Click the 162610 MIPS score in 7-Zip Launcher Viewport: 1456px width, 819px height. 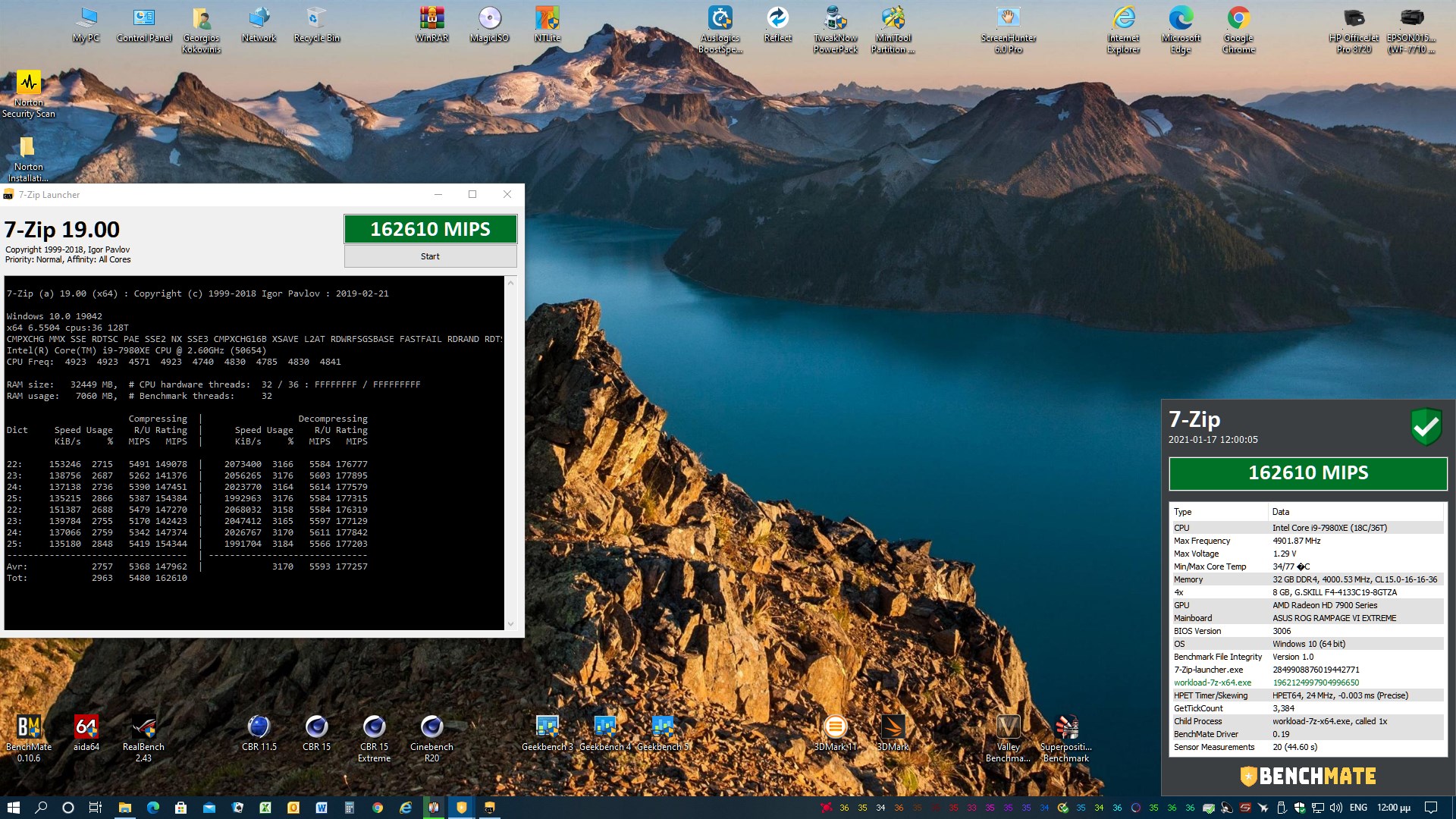(x=430, y=229)
